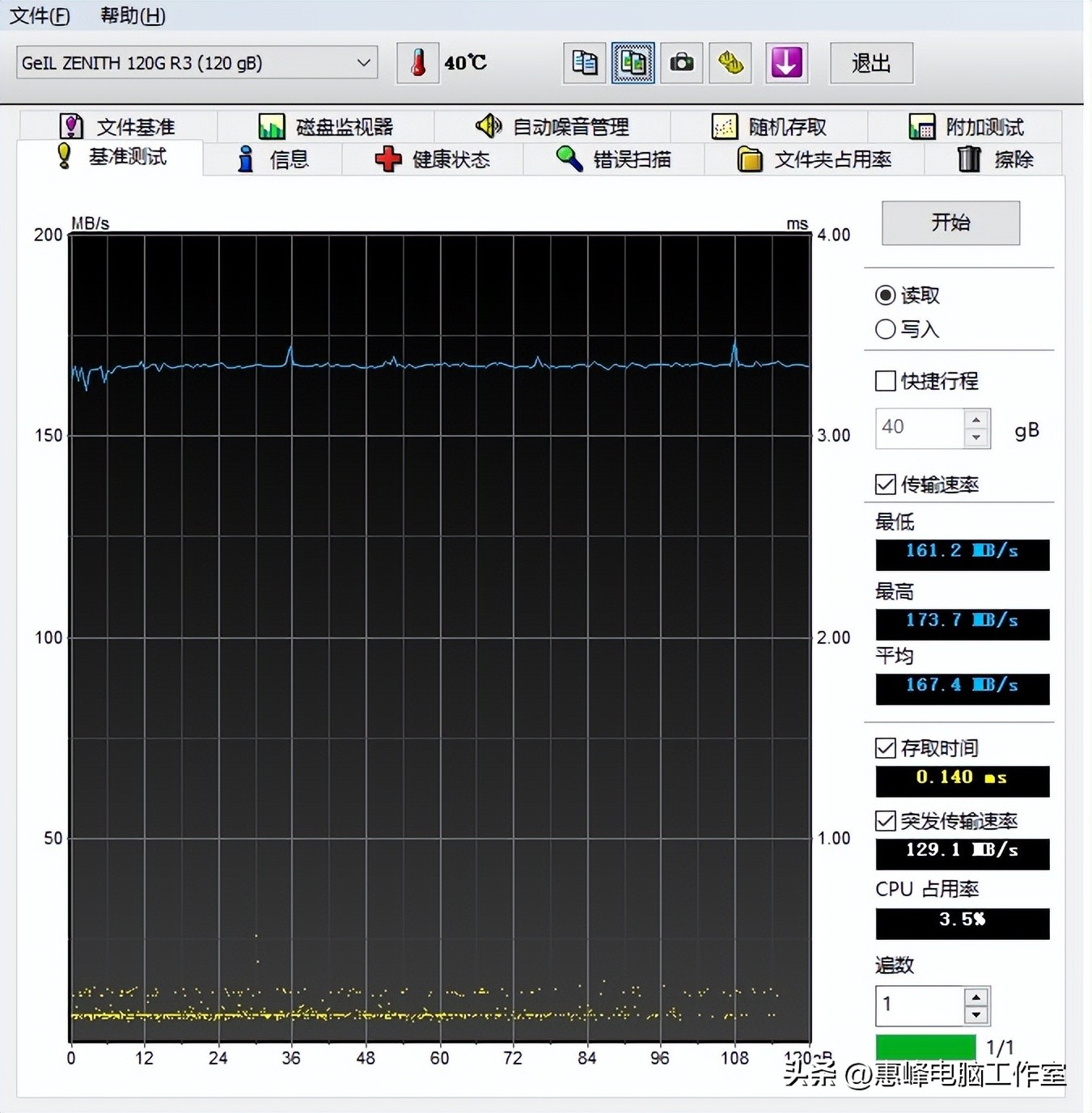Click the 40 gB spinner down arrow
This screenshot has width=1092, height=1113.
point(976,438)
